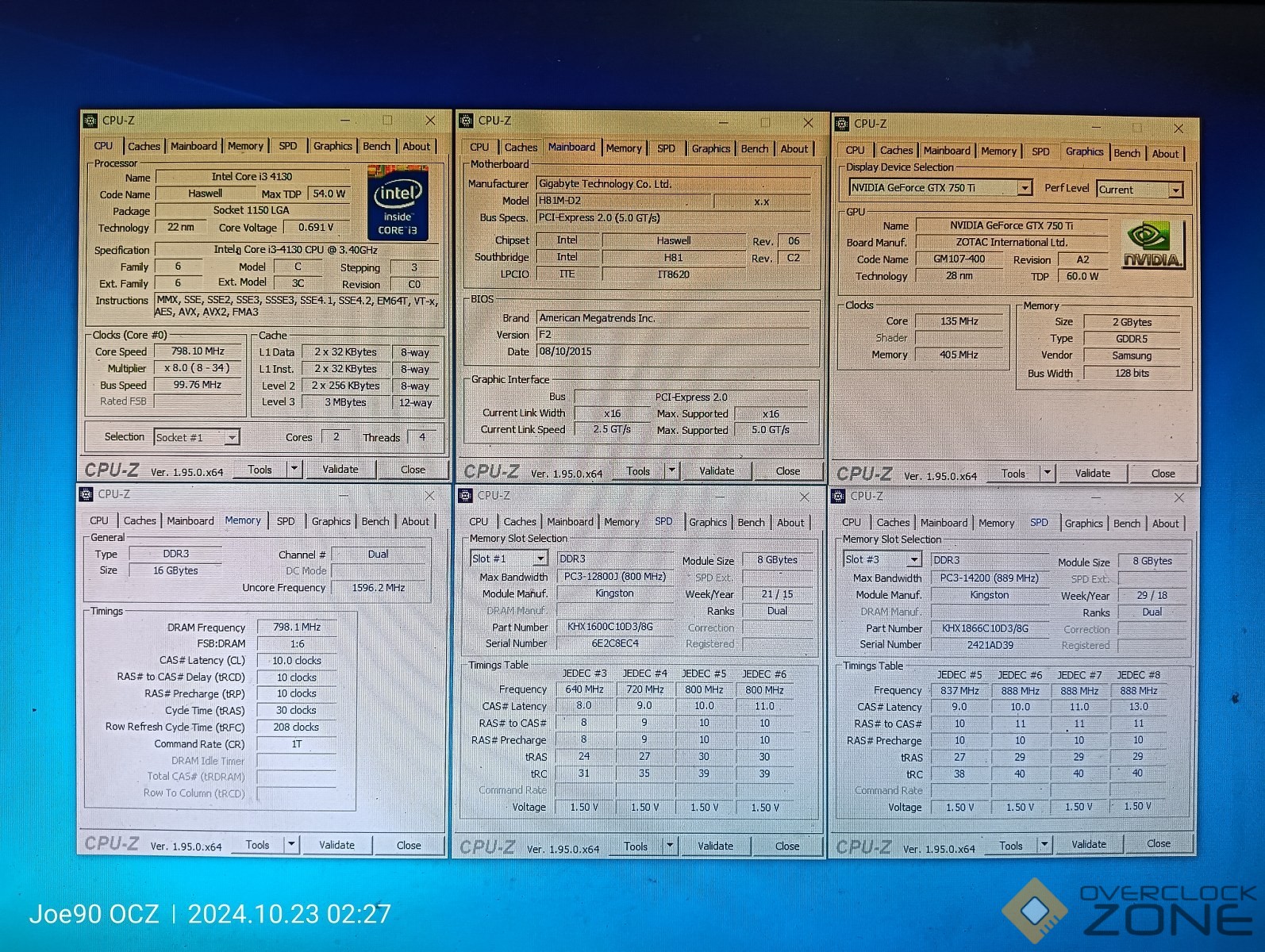
Task: Click the CPU-Z title icon in the Memory tab window
Action: [x=87, y=494]
